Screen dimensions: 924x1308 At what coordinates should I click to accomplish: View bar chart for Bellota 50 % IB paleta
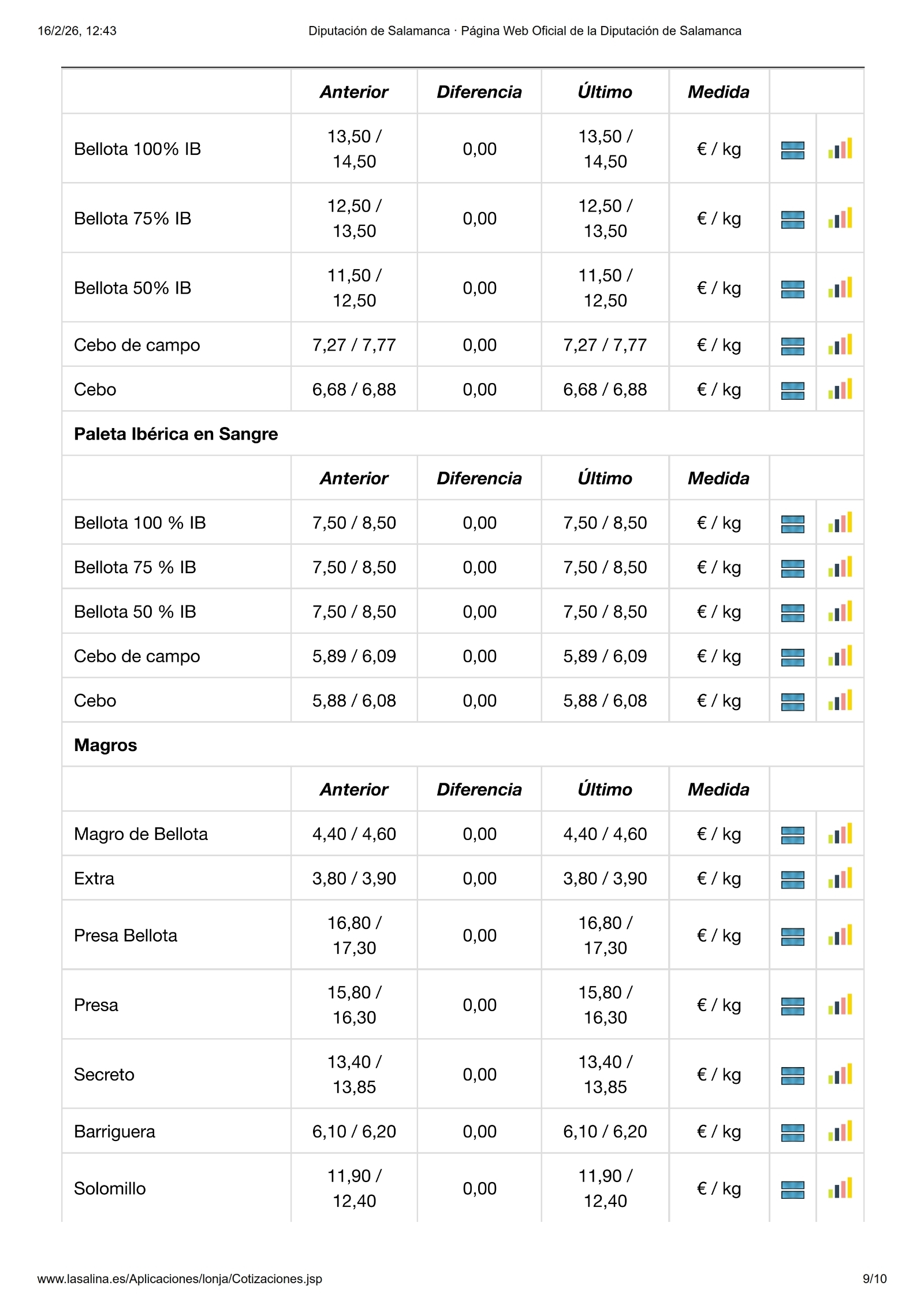click(x=840, y=612)
